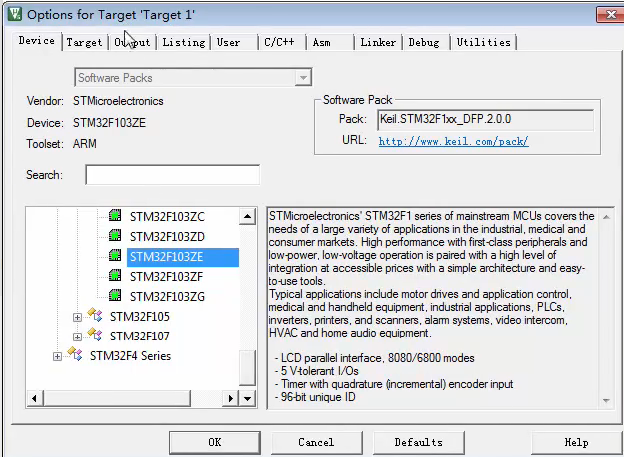Click the Defaults button
The image size is (624, 457).
(x=419, y=442)
